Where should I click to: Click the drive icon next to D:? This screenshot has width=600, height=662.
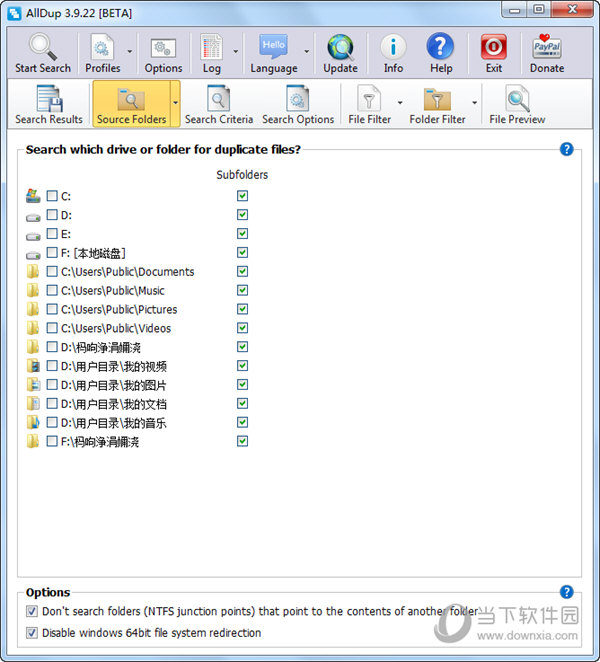point(33,217)
